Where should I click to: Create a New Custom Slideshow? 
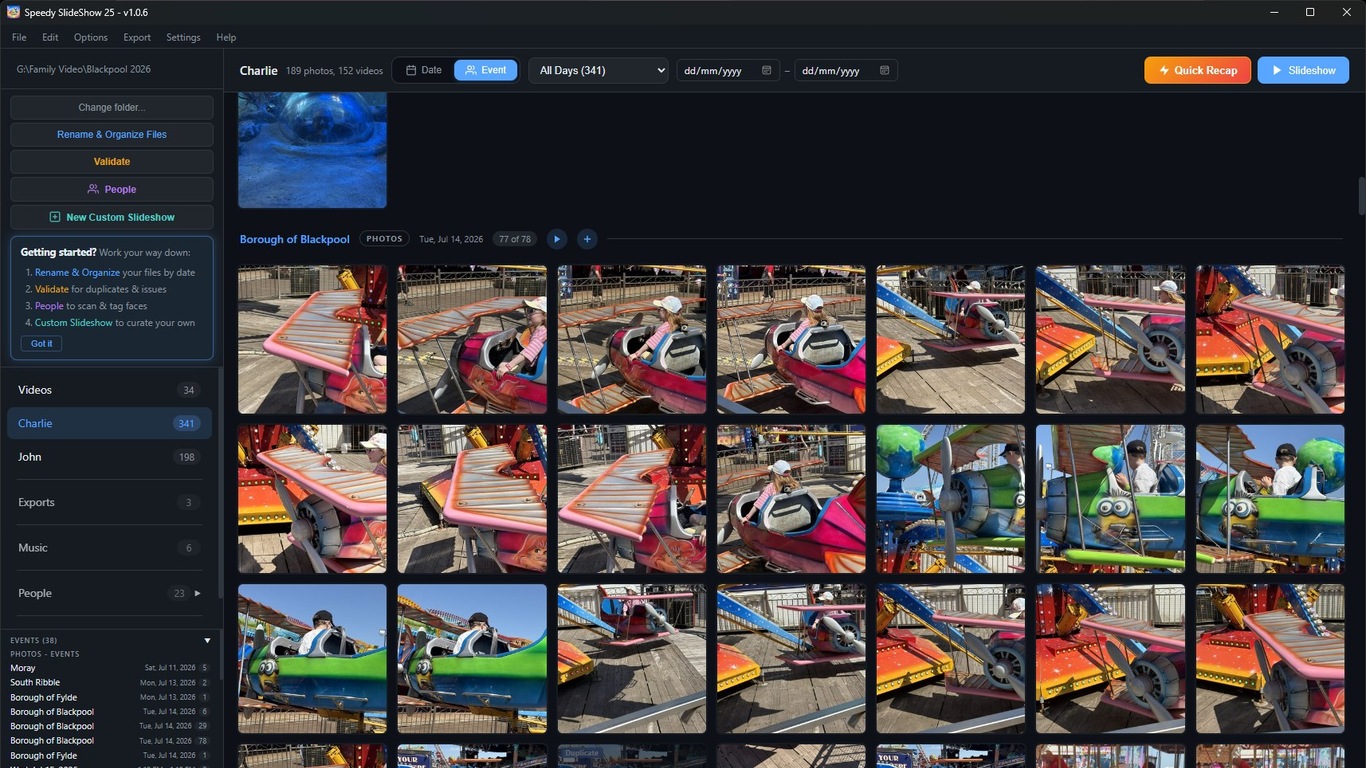coord(112,217)
